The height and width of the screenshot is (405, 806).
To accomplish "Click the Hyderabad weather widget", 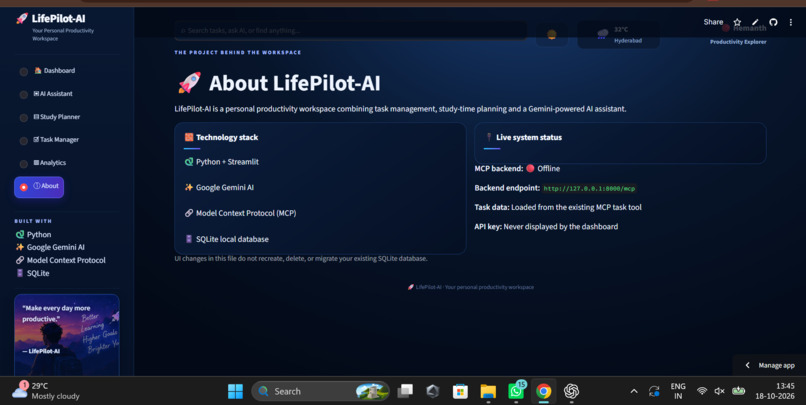I will 619,35.
